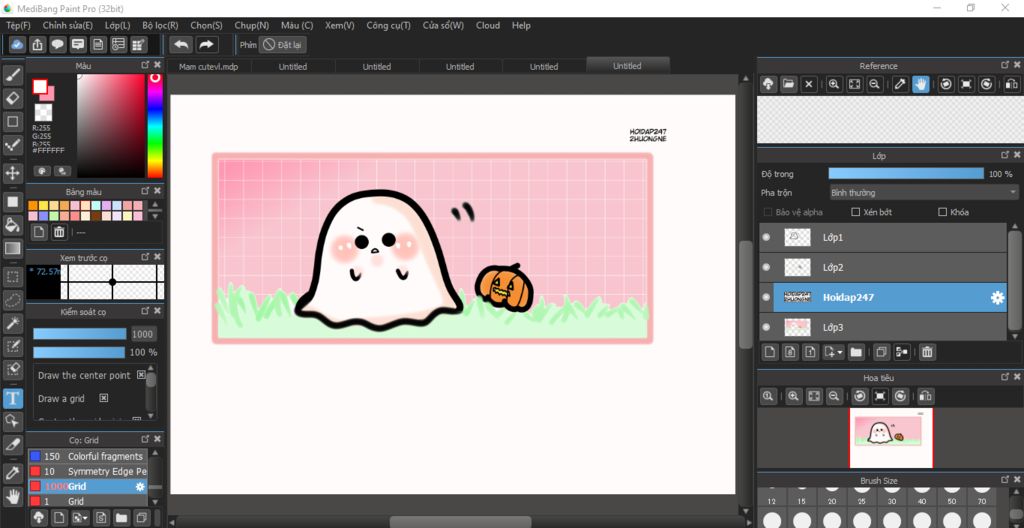The height and width of the screenshot is (528, 1024).
Task: Click the brush size 1000 slider bar
Action: [x=80, y=334]
